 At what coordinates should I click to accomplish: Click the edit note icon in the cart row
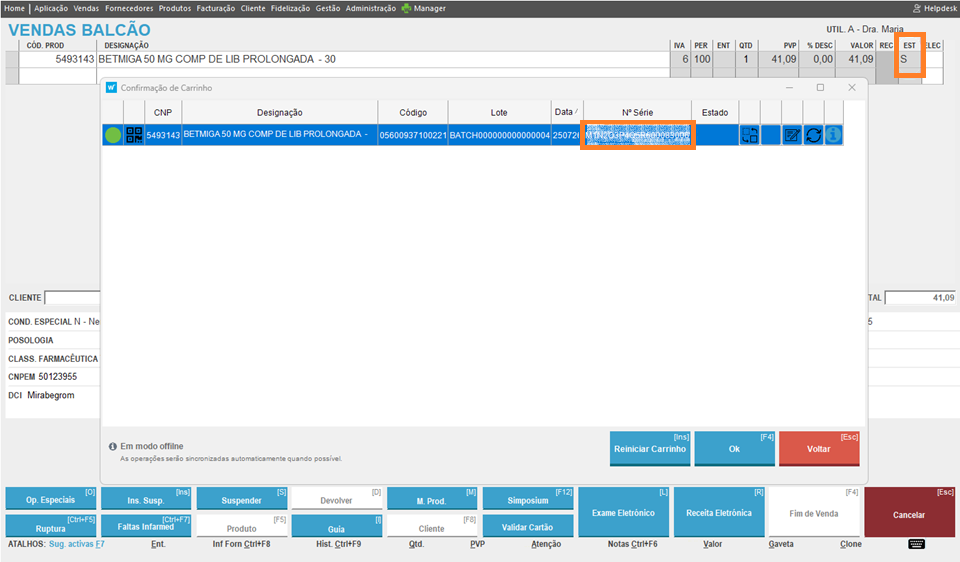click(792, 135)
